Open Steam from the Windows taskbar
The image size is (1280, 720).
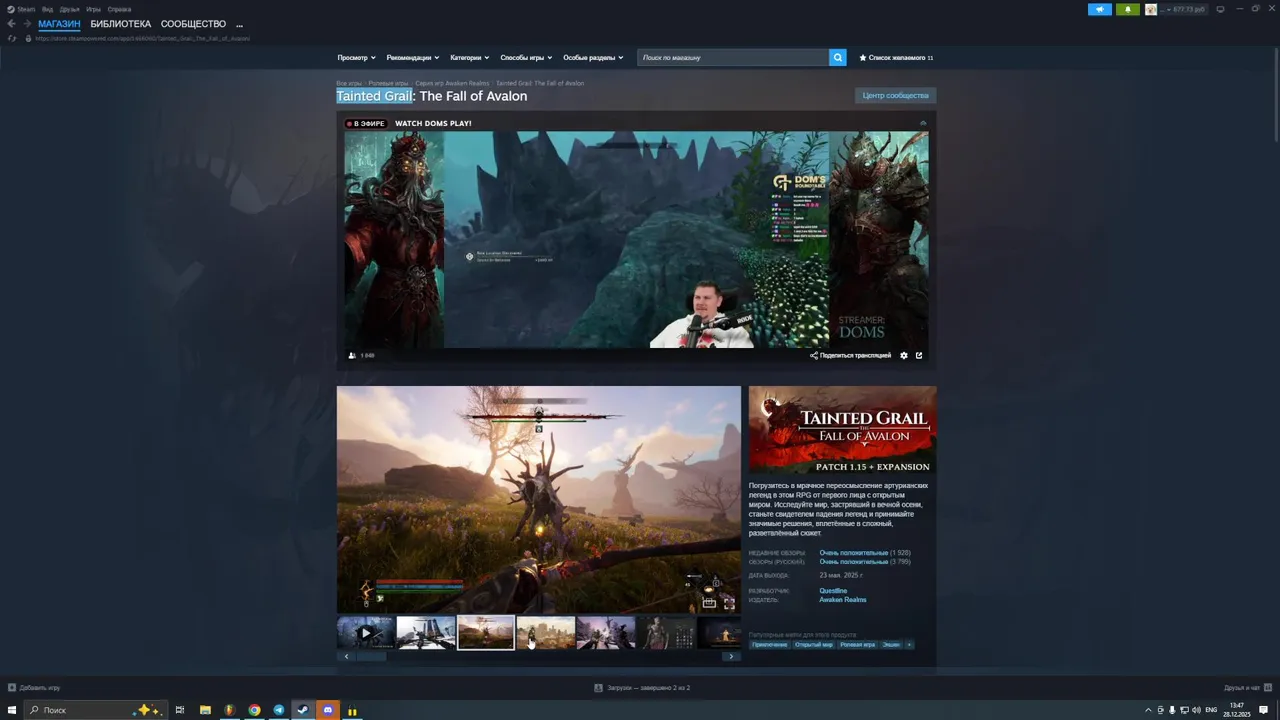pyautogui.click(x=303, y=710)
